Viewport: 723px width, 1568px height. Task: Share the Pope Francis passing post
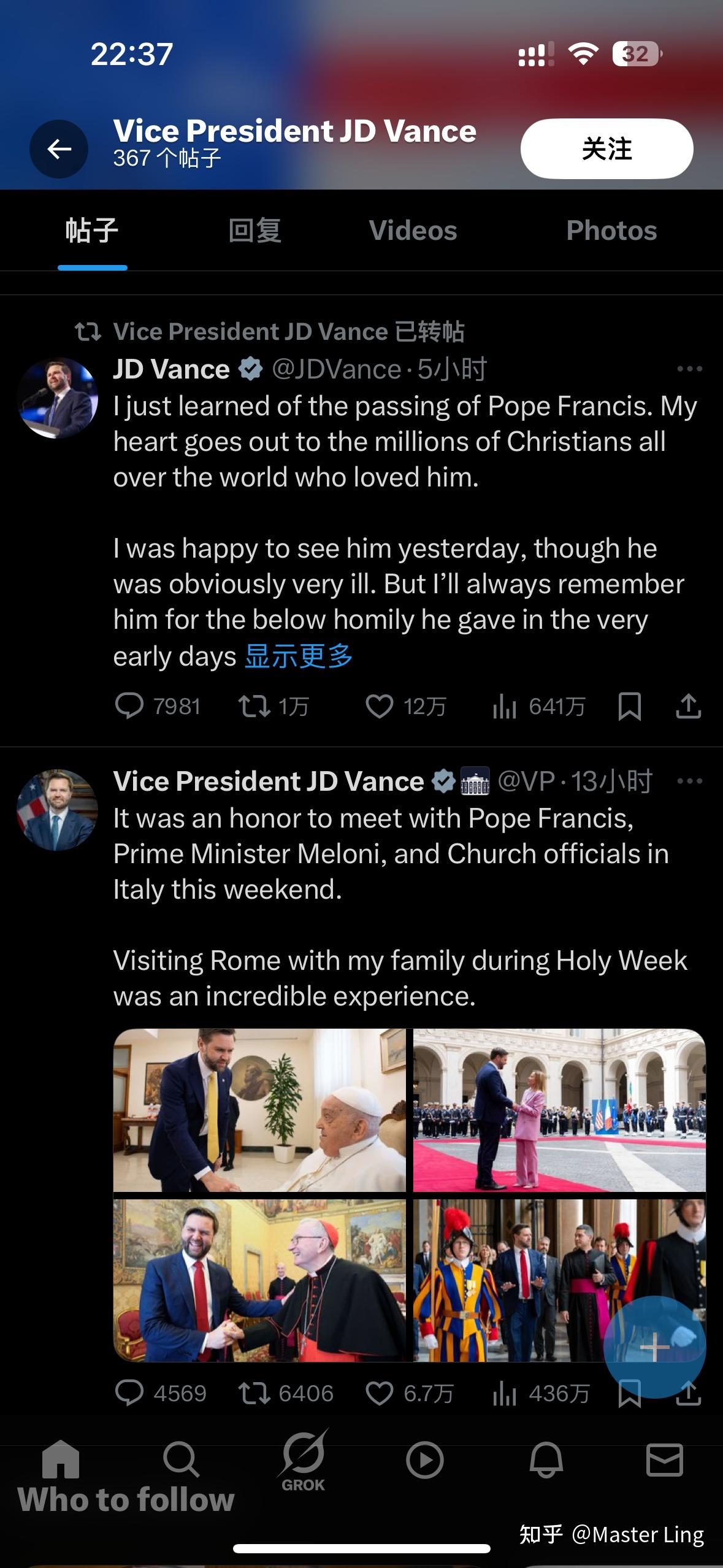(688, 706)
